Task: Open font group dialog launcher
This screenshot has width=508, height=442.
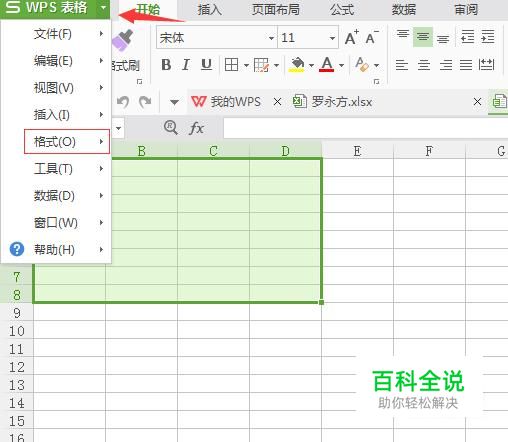Action: coord(377,82)
